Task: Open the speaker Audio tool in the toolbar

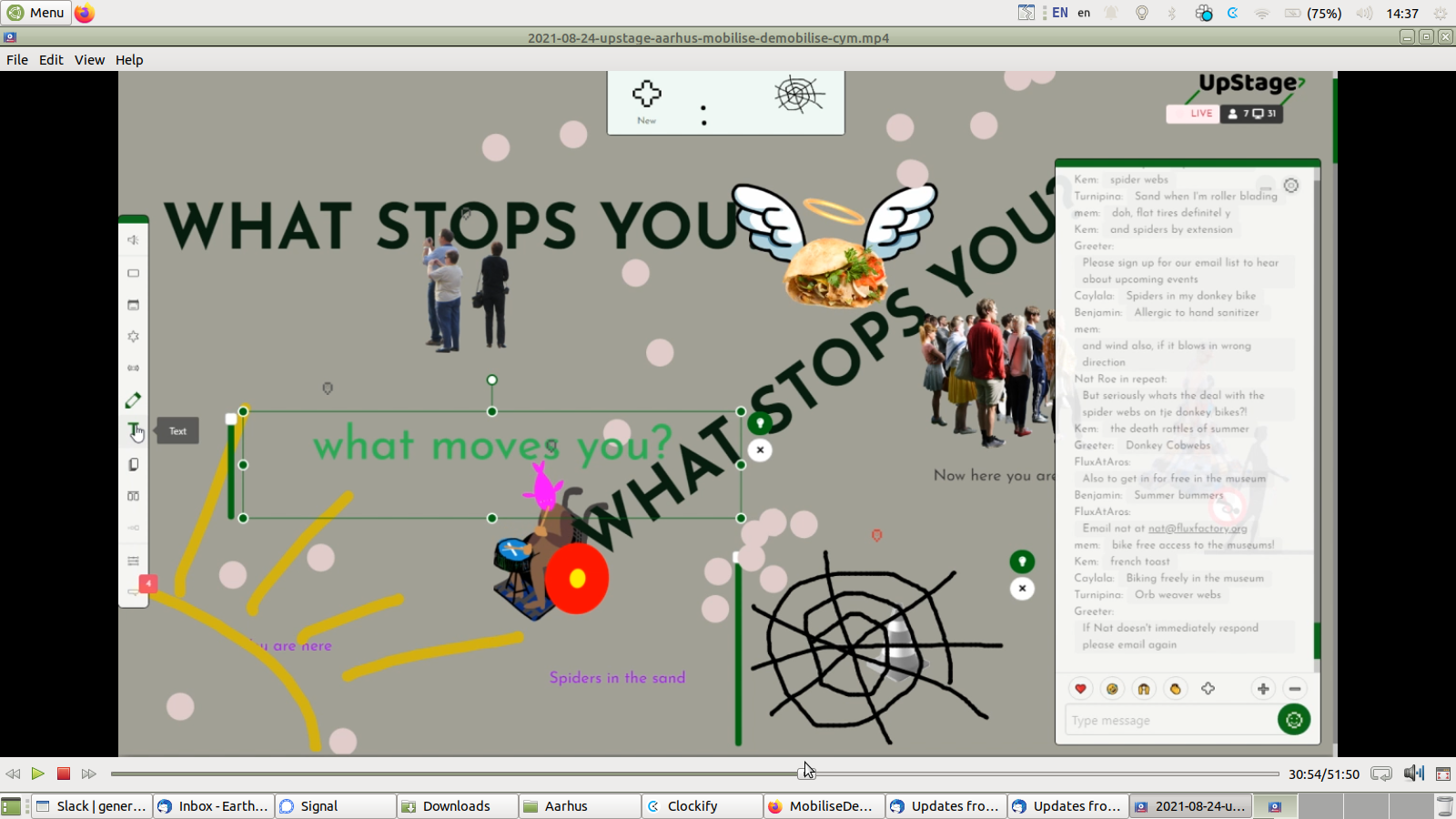Action: [x=133, y=240]
